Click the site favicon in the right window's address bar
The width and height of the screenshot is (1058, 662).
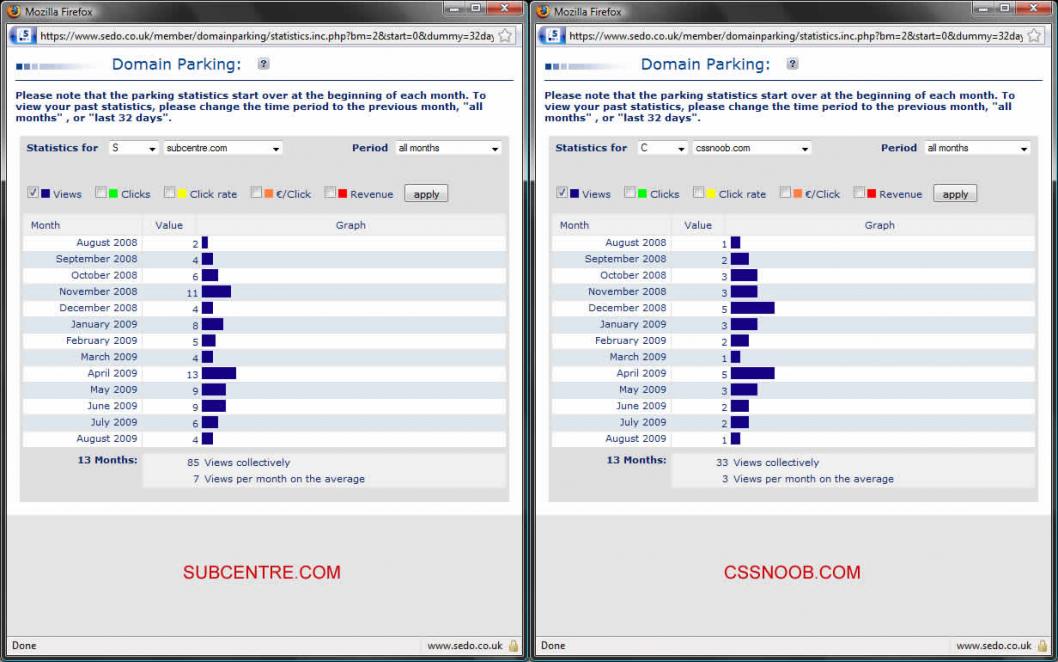[x=553, y=35]
